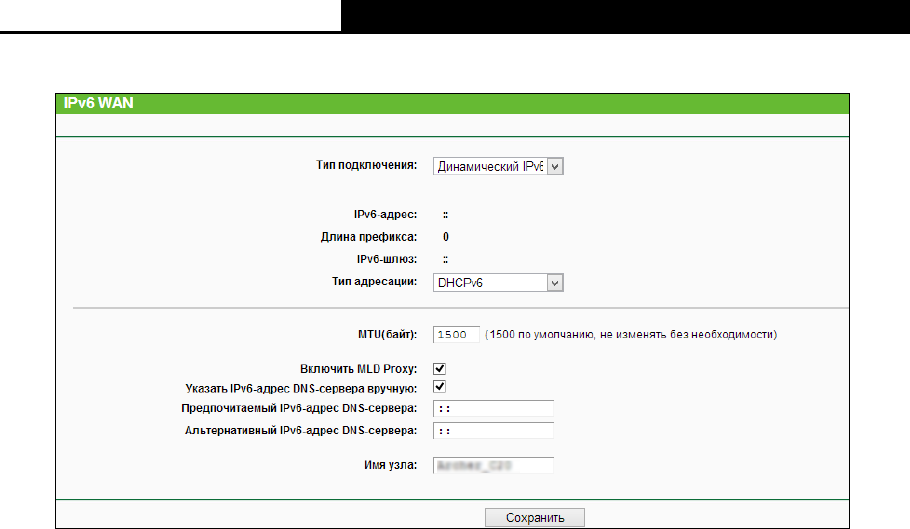Click the 'IPv6 WAN' header title
910x529 pixels.
(x=99, y=103)
